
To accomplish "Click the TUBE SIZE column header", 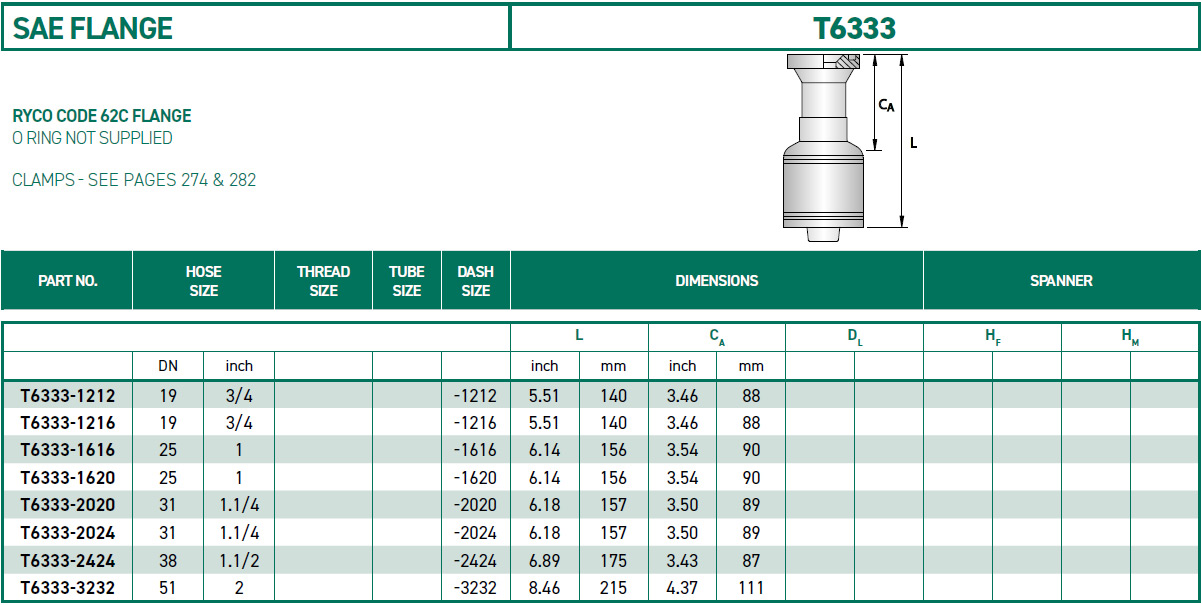I will (x=407, y=281).
